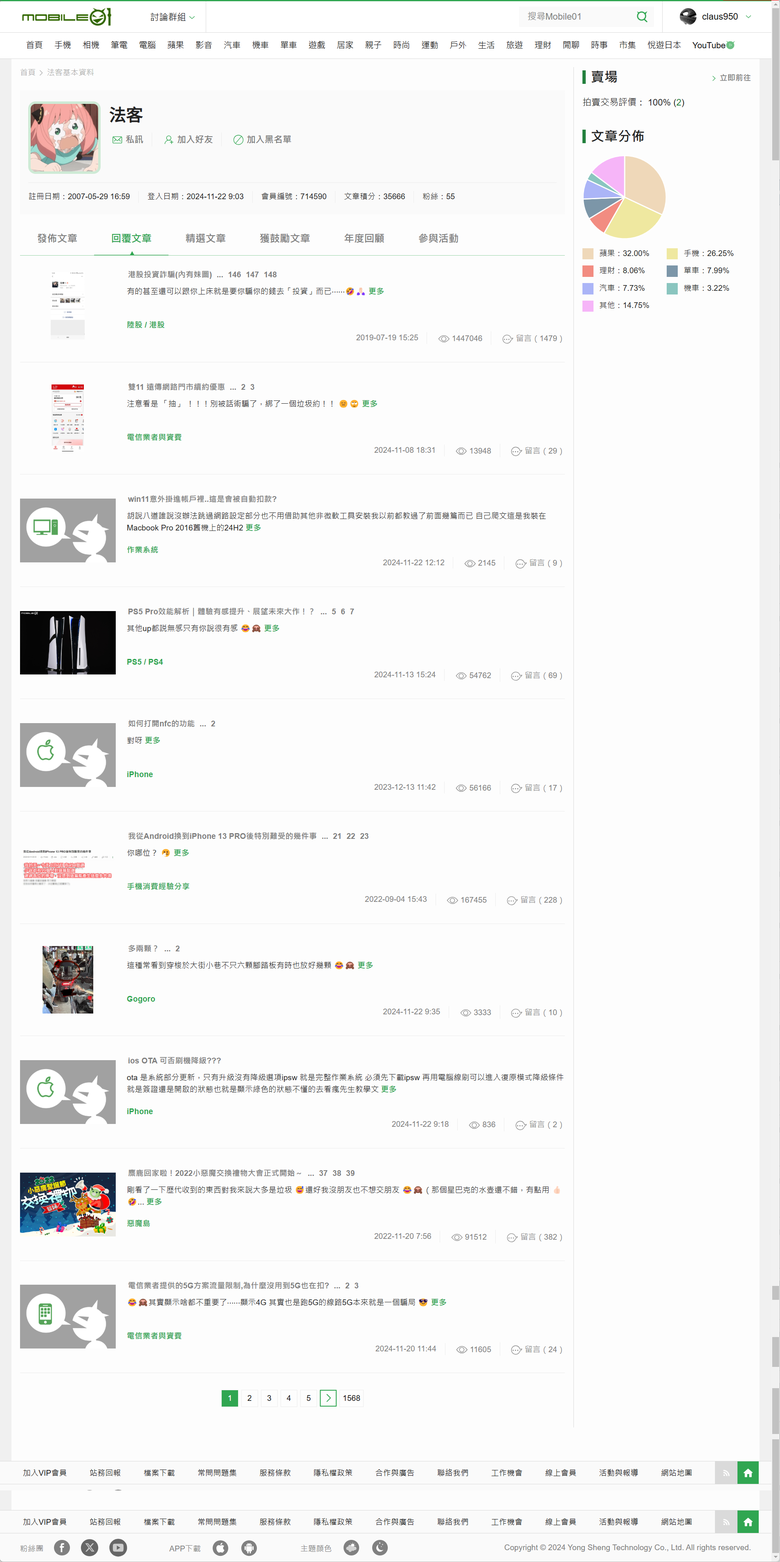
Task: Click the X (Twitter) footer icon
Action: point(90,1547)
